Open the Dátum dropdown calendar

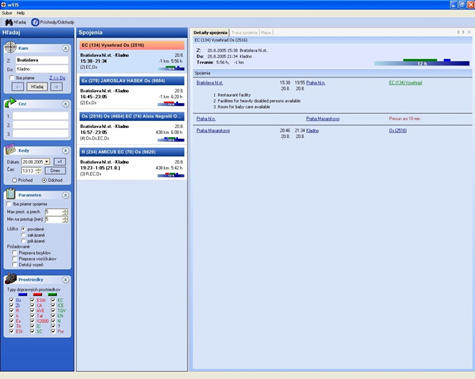(47, 162)
